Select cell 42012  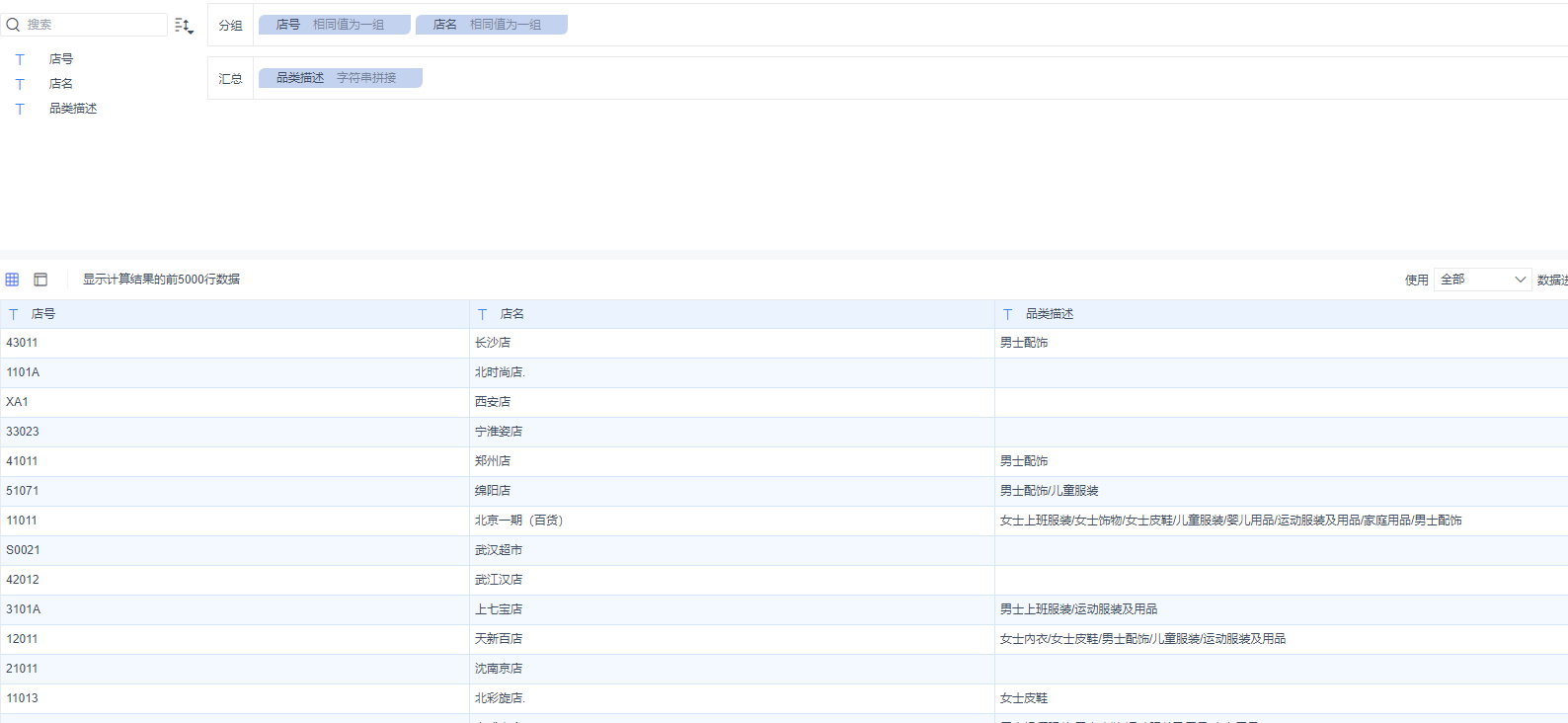(x=235, y=580)
